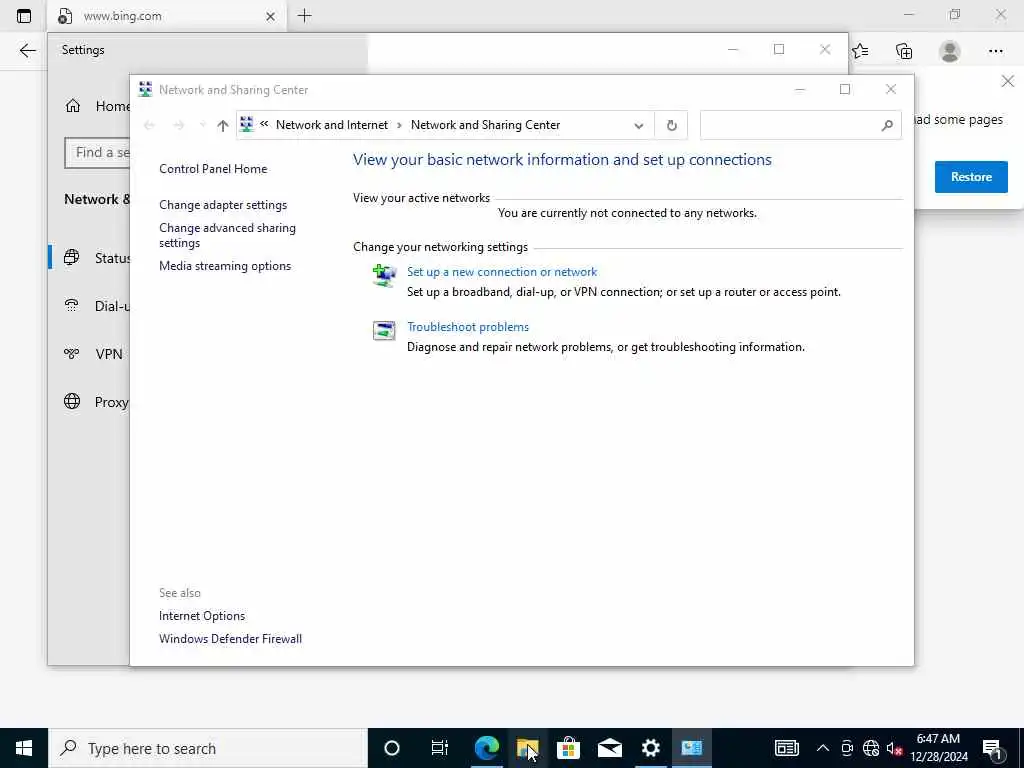Close the www.bing.com tab
Viewport: 1024px width, 768px height.
tap(270, 16)
